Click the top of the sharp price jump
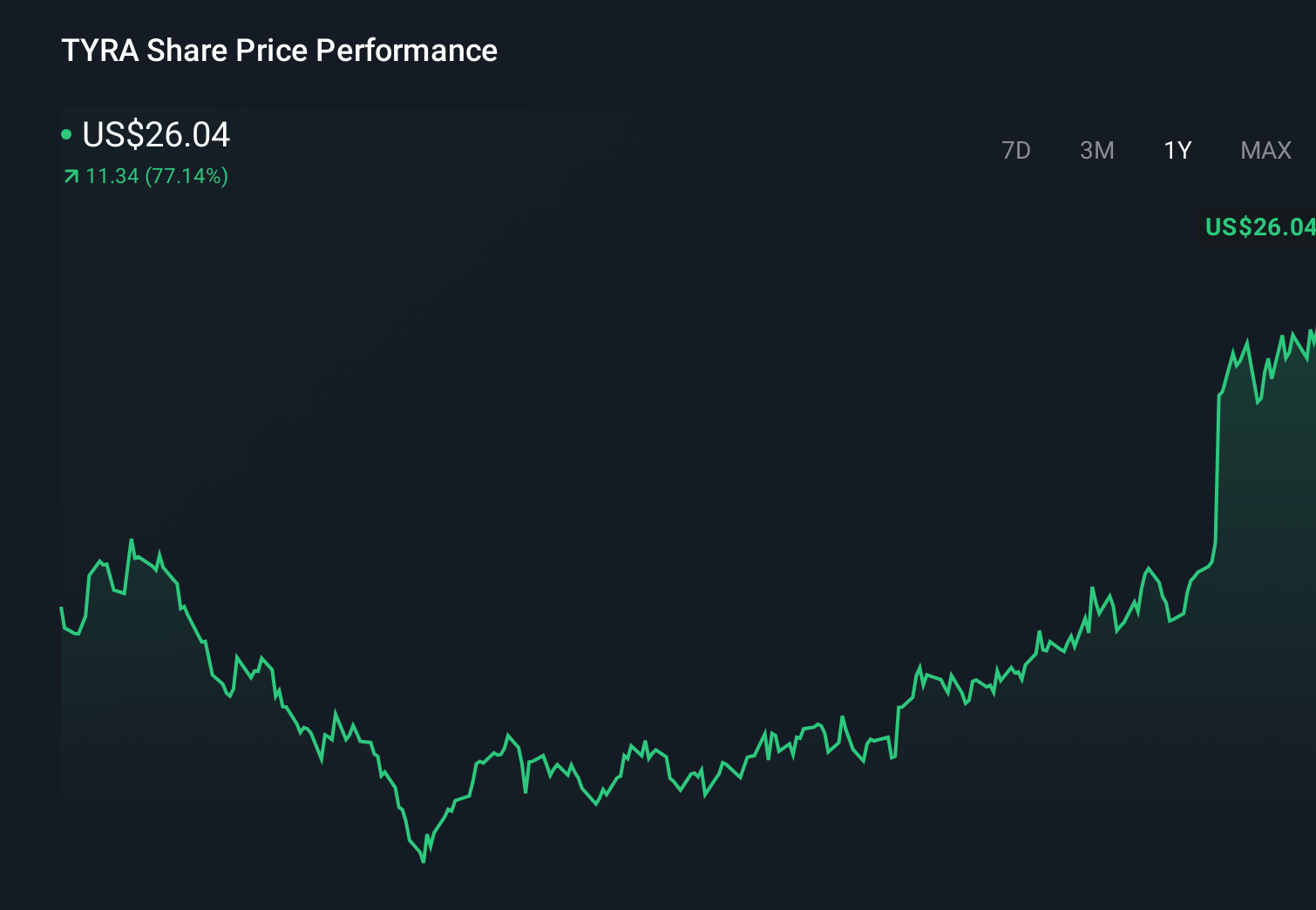Viewport: 1316px width, 910px height. coord(1219,395)
